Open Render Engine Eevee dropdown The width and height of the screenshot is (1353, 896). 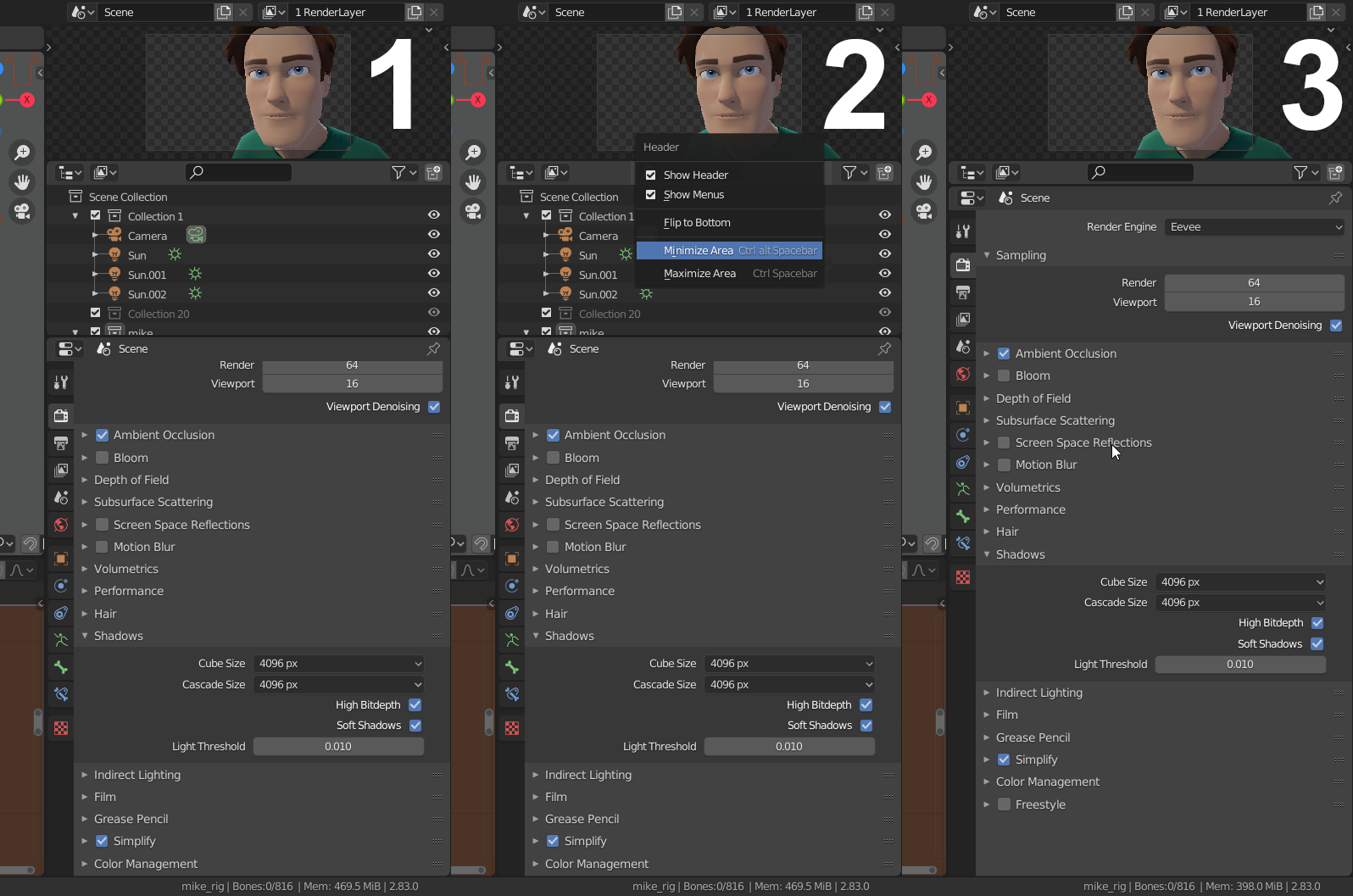click(1255, 227)
